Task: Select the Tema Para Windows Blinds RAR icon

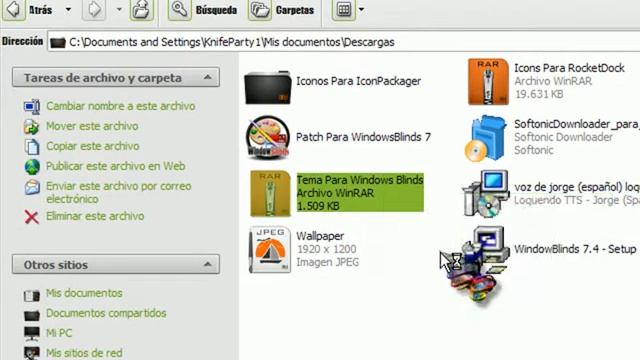Action: 270,193
